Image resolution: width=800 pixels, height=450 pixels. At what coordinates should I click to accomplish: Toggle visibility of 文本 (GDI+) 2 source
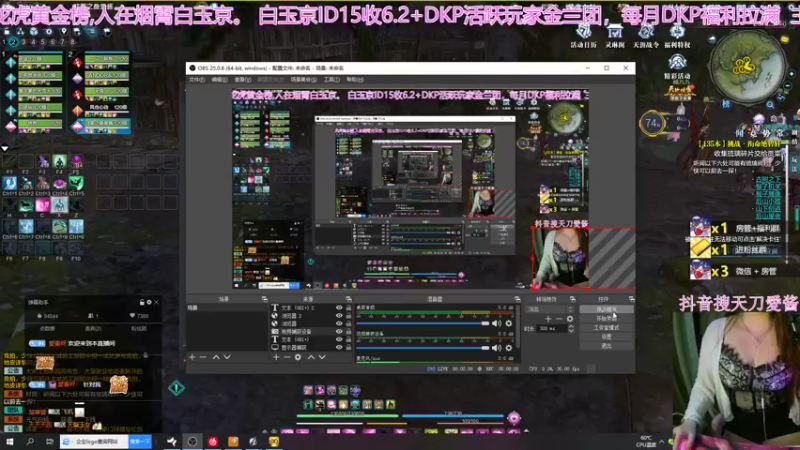click(339, 308)
